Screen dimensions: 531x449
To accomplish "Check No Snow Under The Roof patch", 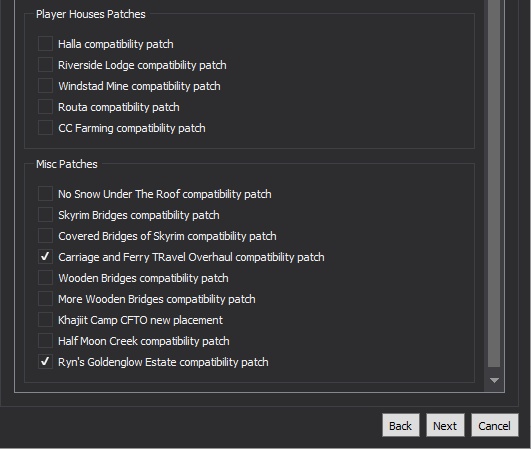I will [x=45, y=194].
